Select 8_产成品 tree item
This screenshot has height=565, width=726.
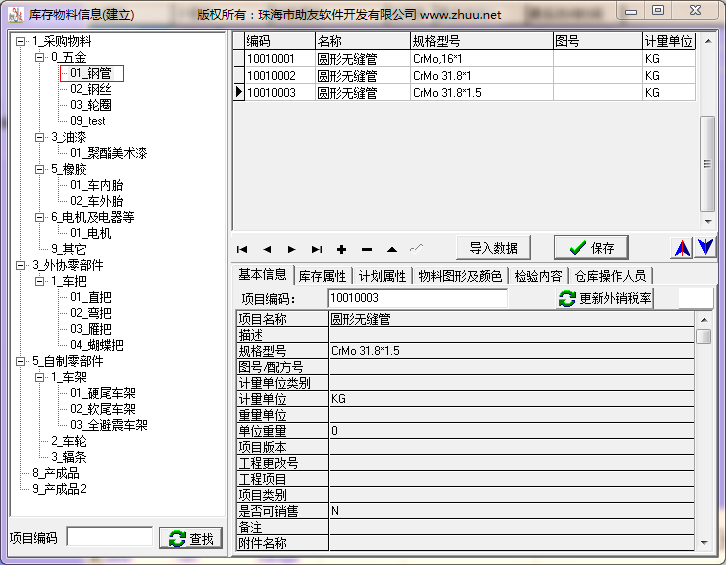click(56, 473)
